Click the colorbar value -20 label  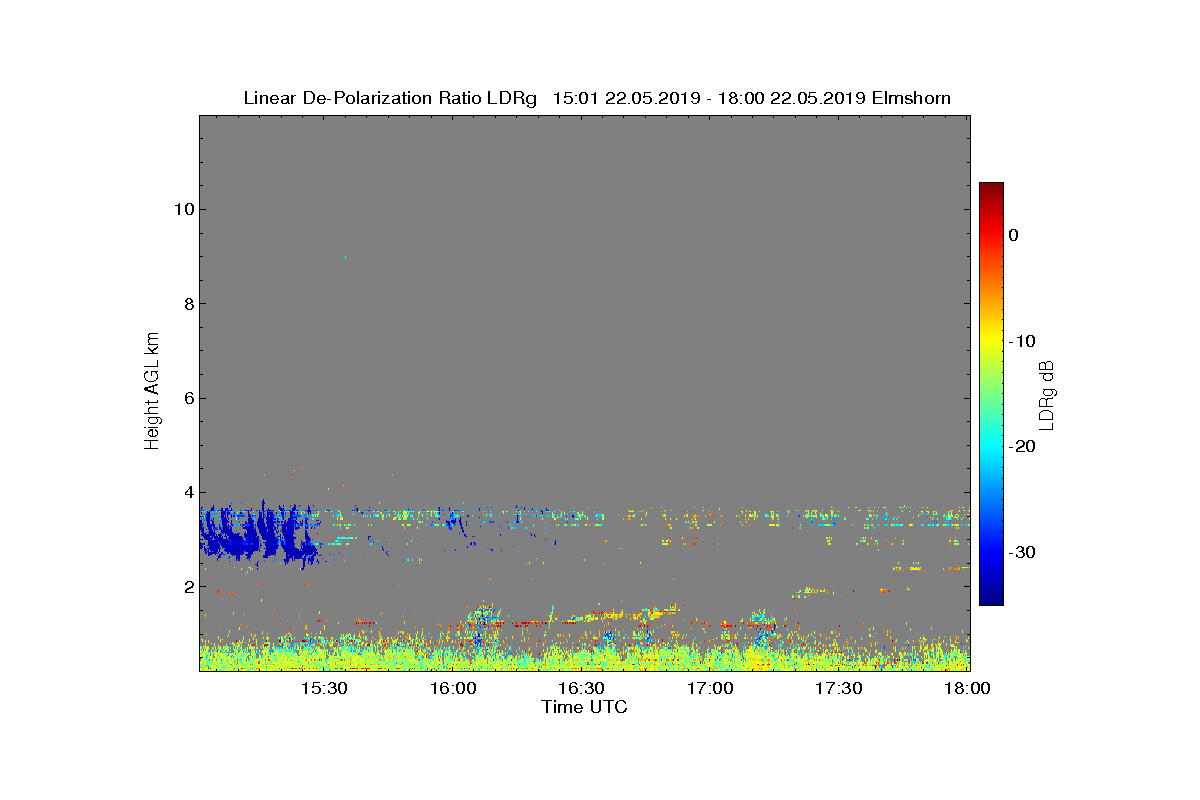(1022, 446)
